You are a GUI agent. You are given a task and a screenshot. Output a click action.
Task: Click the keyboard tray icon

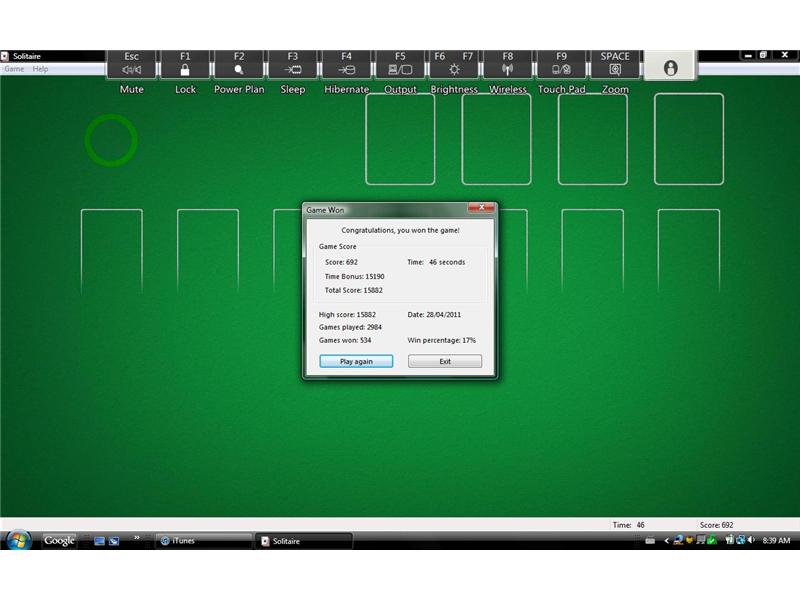(650, 540)
